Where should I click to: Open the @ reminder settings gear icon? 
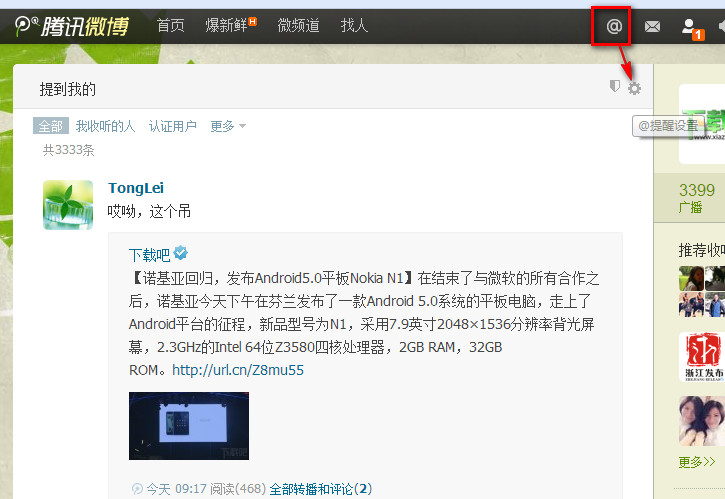(634, 88)
